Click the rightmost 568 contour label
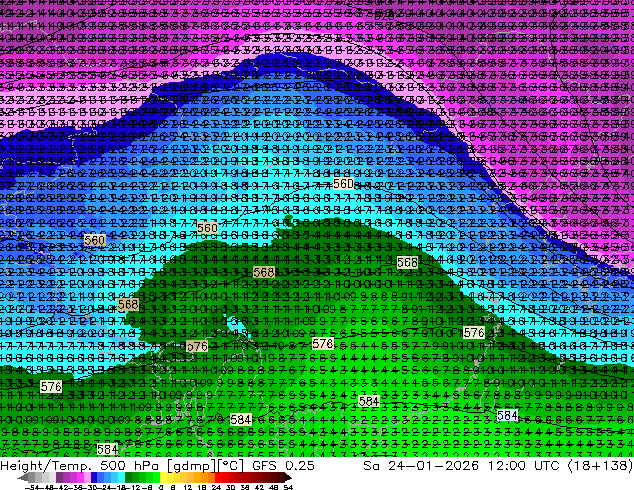This screenshot has height=490, width=634. tap(407, 262)
